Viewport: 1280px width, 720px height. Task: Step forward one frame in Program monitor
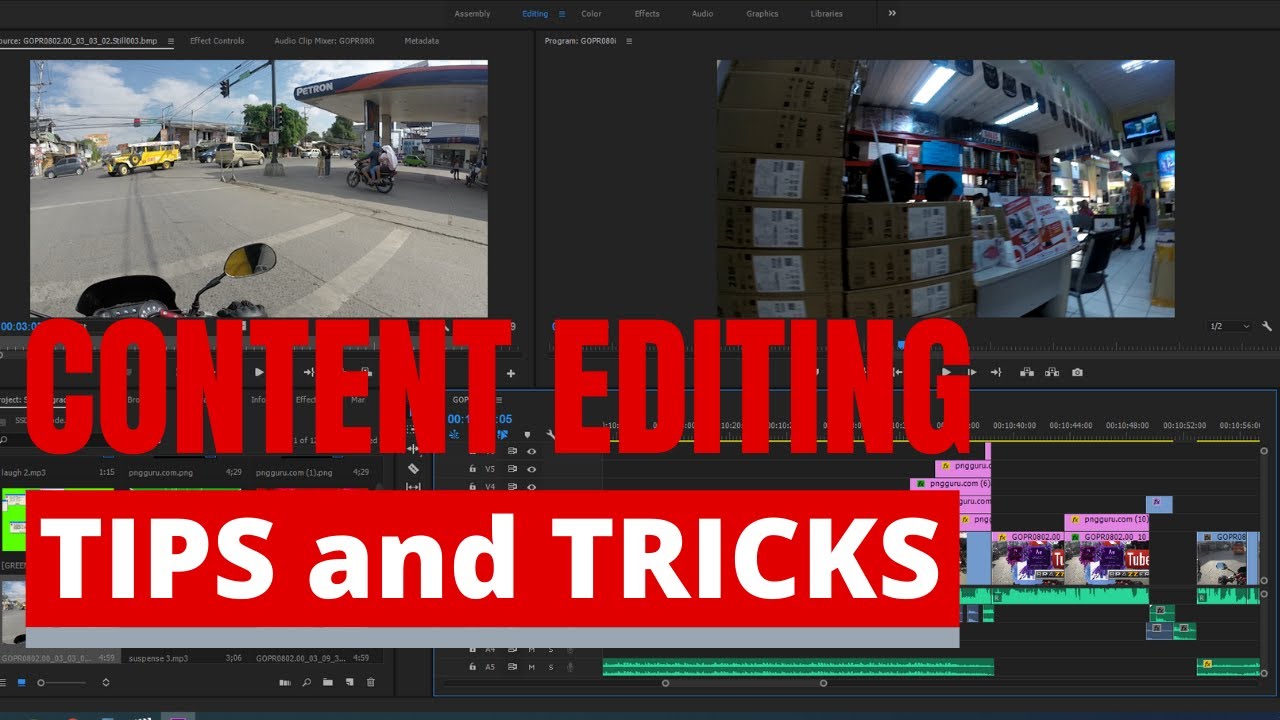point(971,372)
